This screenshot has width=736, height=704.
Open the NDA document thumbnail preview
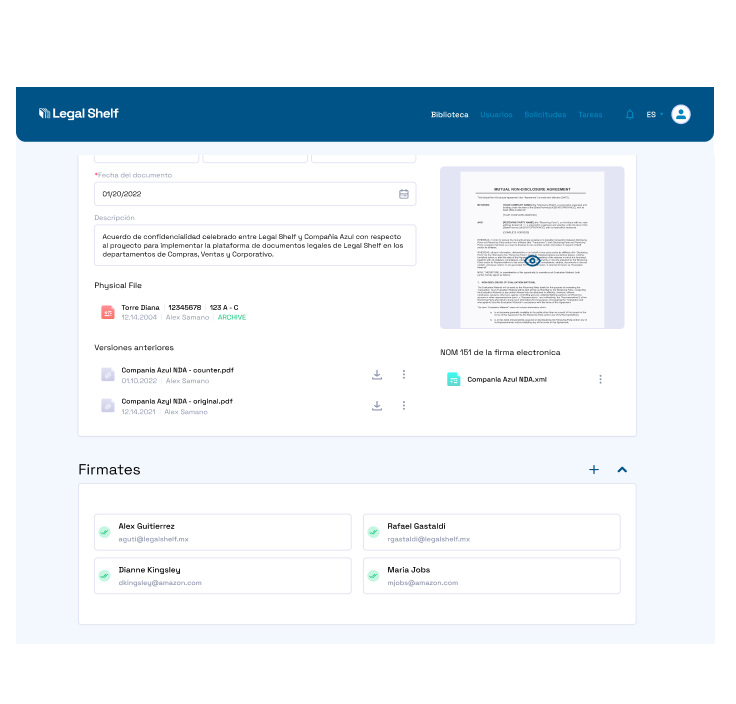pos(532,247)
